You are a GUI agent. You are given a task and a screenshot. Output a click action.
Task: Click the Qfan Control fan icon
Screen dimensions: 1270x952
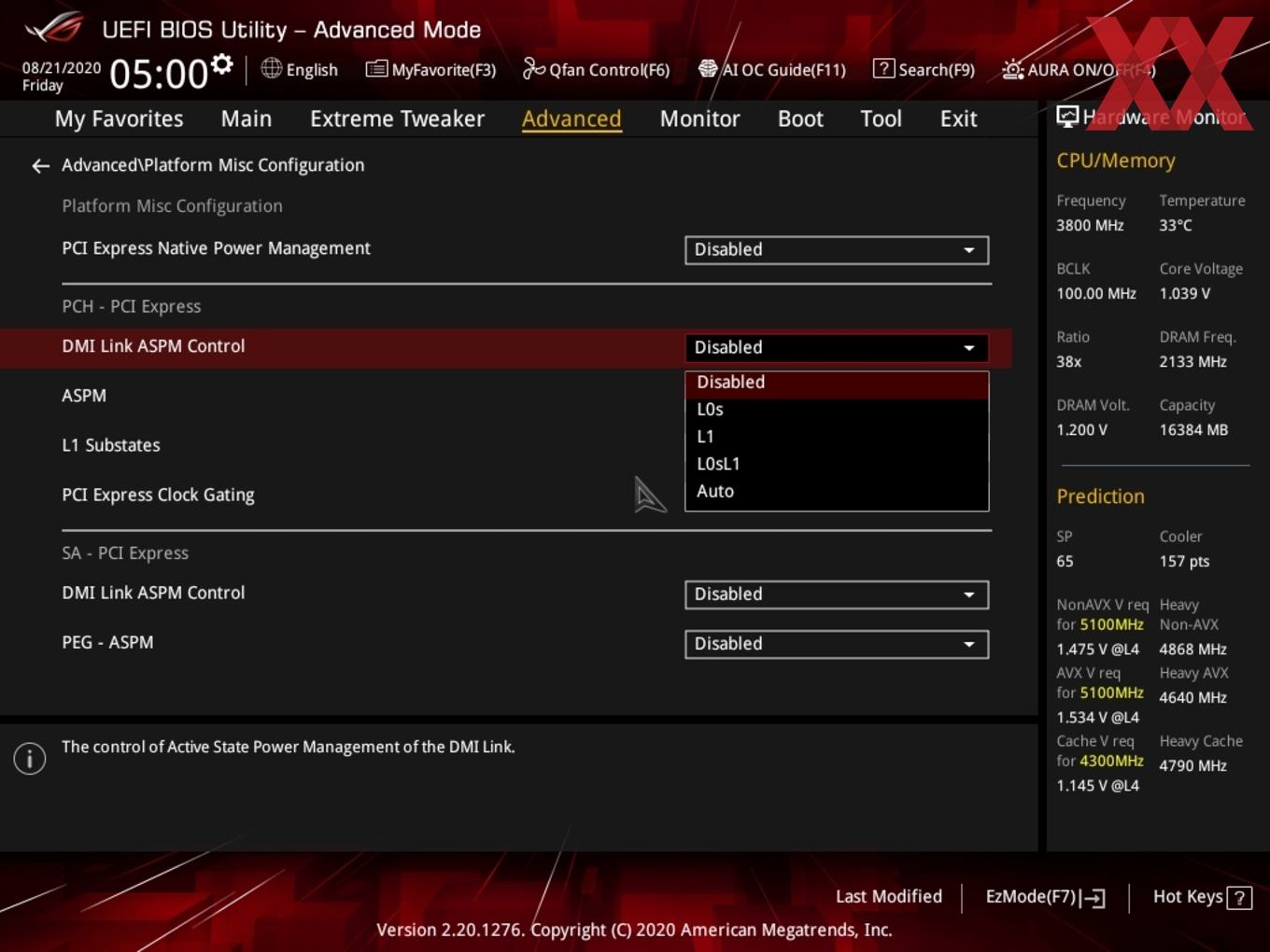pyautogui.click(x=533, y=68)
